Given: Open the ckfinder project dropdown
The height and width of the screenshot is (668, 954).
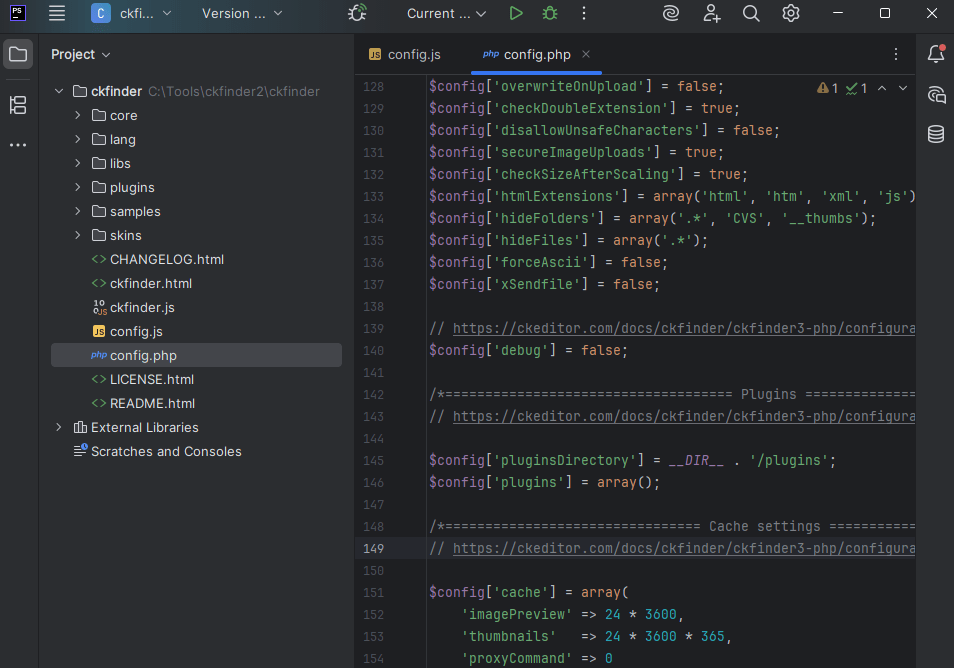Looking at the screenshot, I should pos(131,13).
